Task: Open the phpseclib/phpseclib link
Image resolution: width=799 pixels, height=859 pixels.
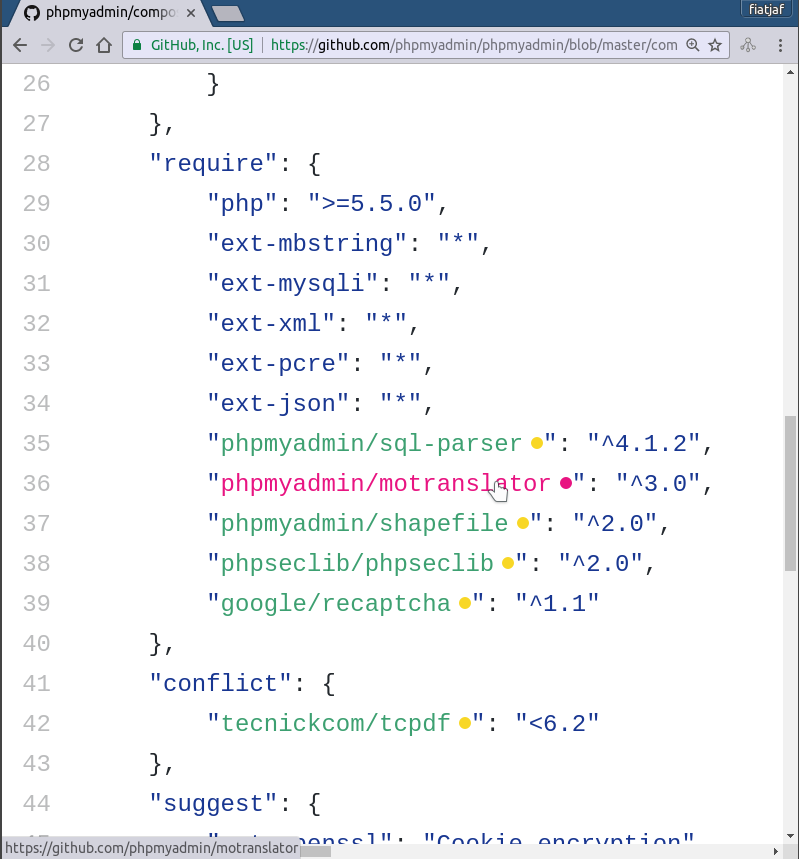Action: point(357,564)
